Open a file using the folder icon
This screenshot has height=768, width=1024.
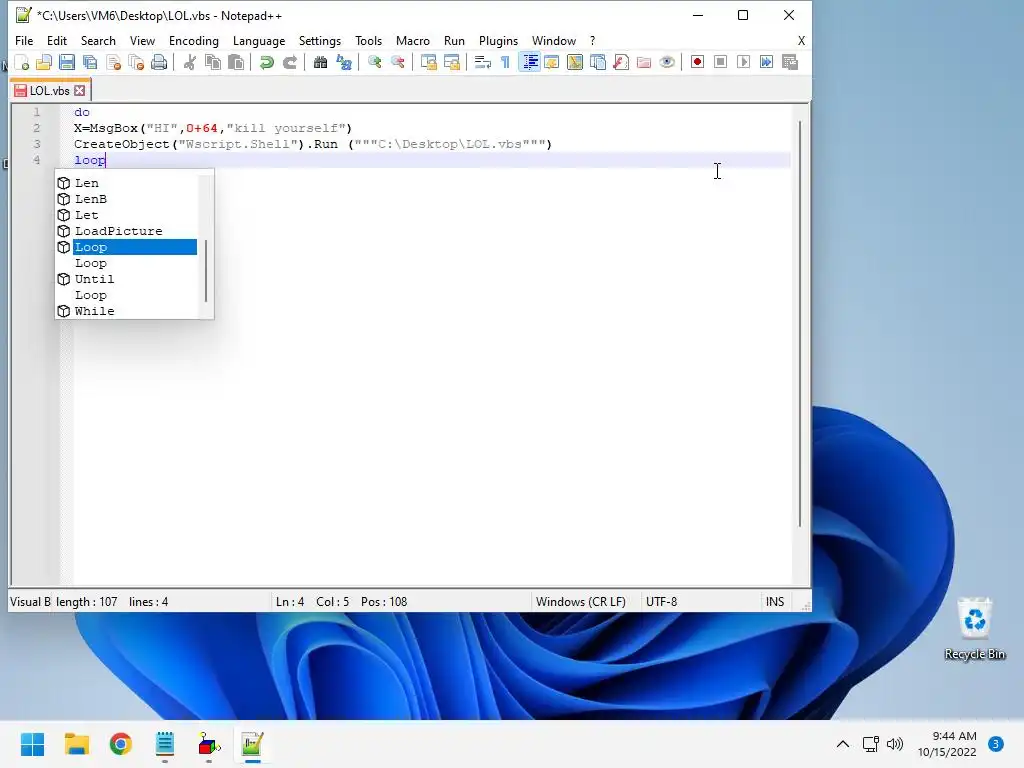pos(44,63)
